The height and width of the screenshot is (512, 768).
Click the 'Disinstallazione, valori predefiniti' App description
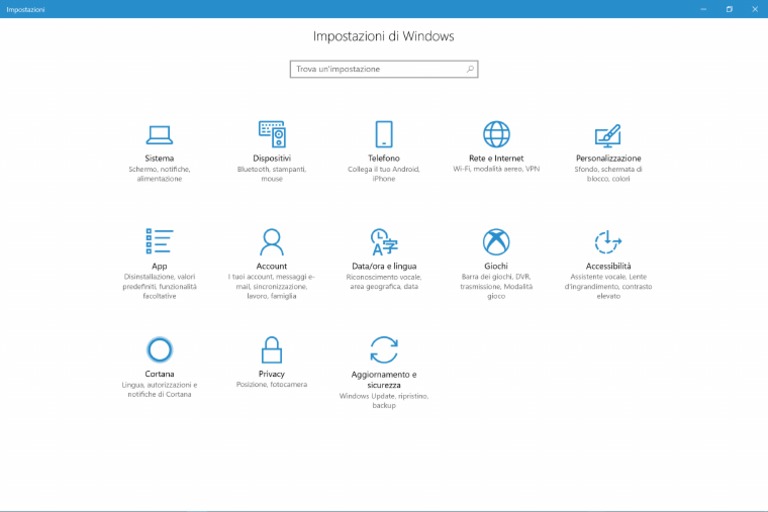[x=159, y=287]
